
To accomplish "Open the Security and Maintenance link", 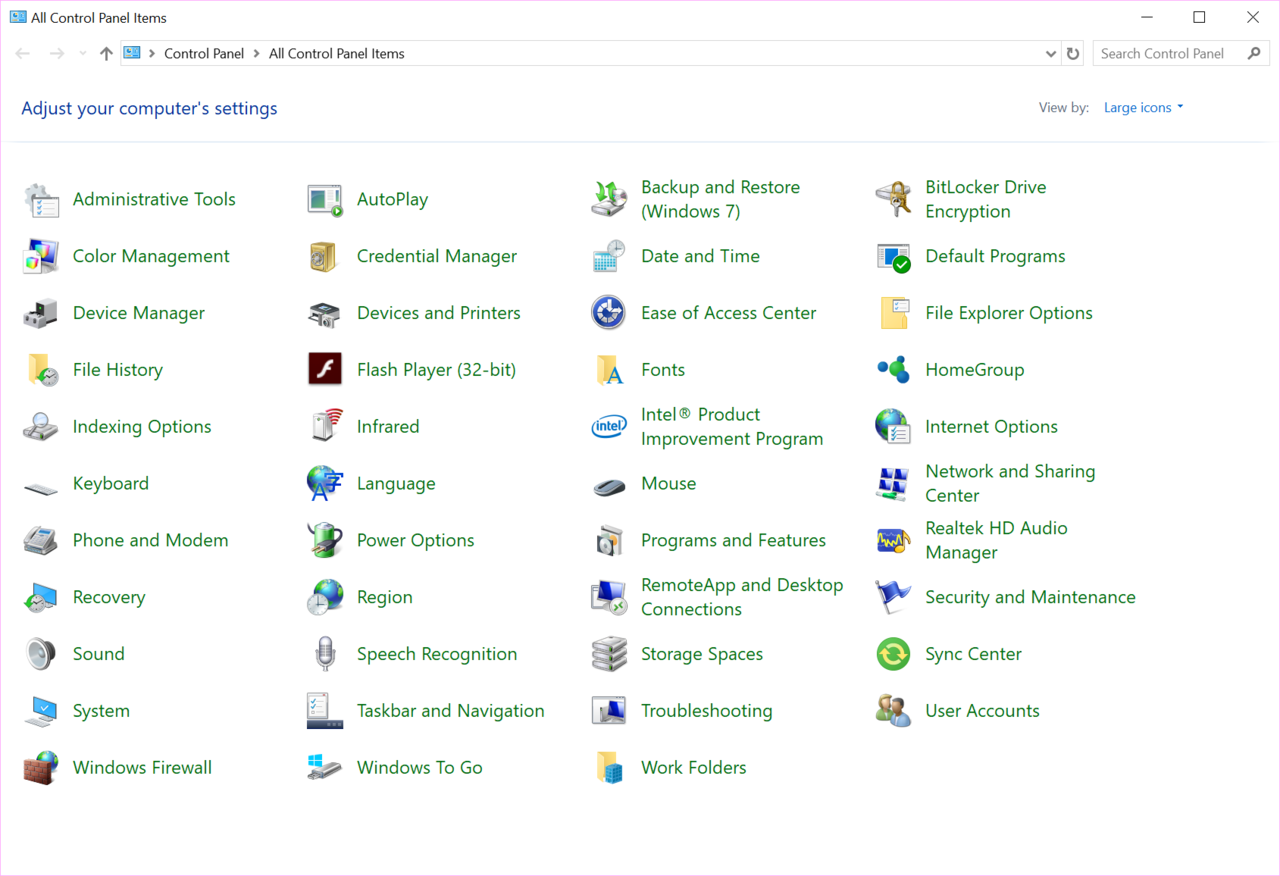I will 1031,598.
